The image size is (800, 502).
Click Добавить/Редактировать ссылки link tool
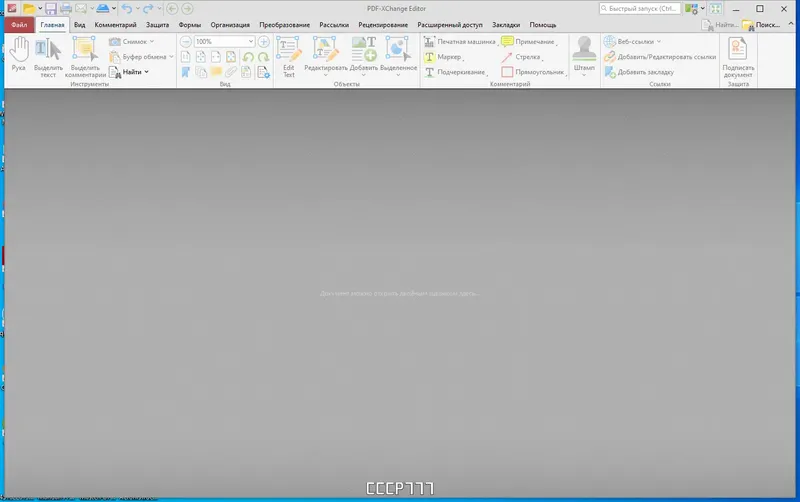click(x=660, y=57)
